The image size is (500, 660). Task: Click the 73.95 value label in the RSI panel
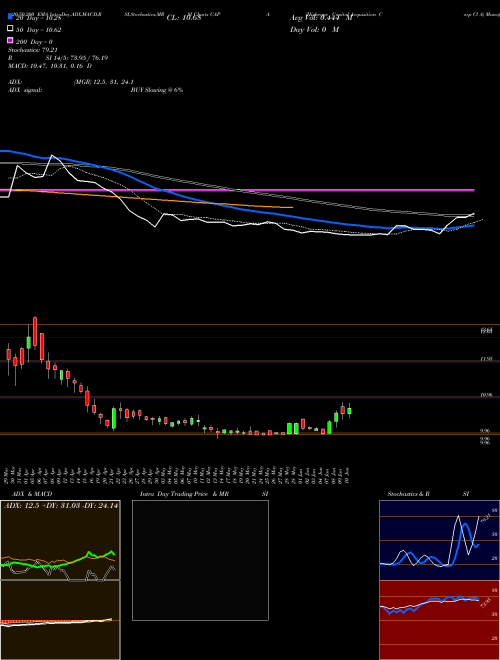coord(485,603)
